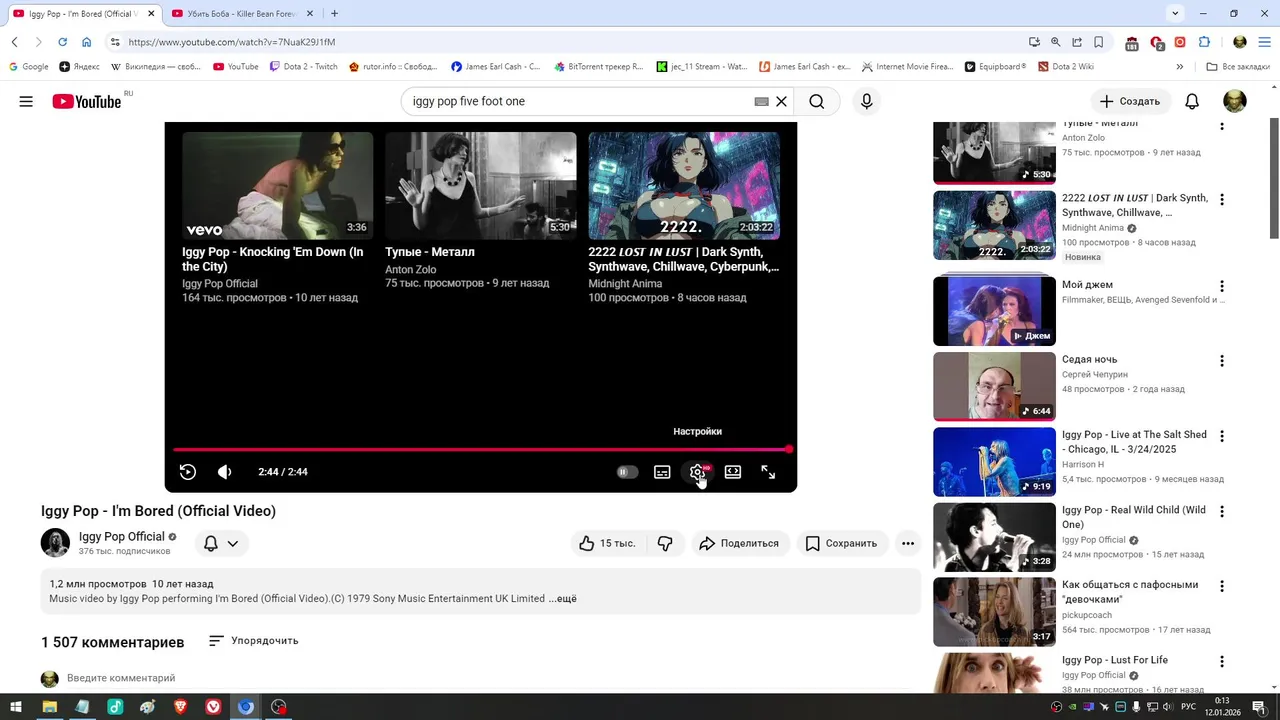Click the red video progress bar
The height and width of the screenshot is (720, 1280).
coord(481,449)
